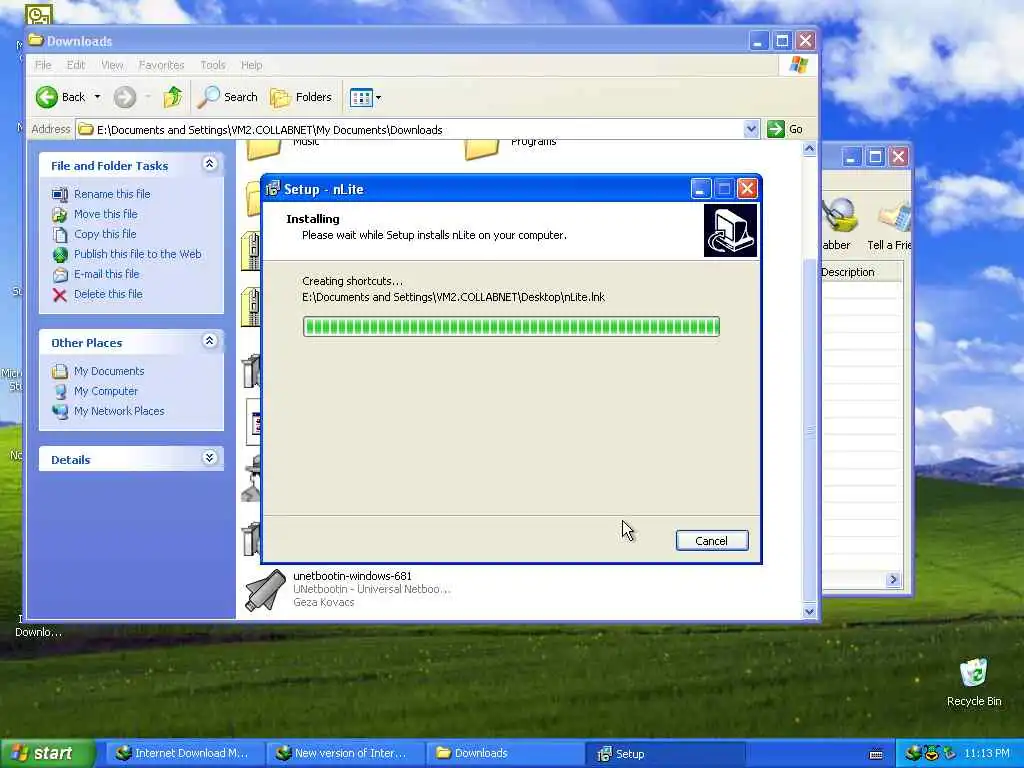
Task: Open the Tools menu
Action: tap(213, 65)
